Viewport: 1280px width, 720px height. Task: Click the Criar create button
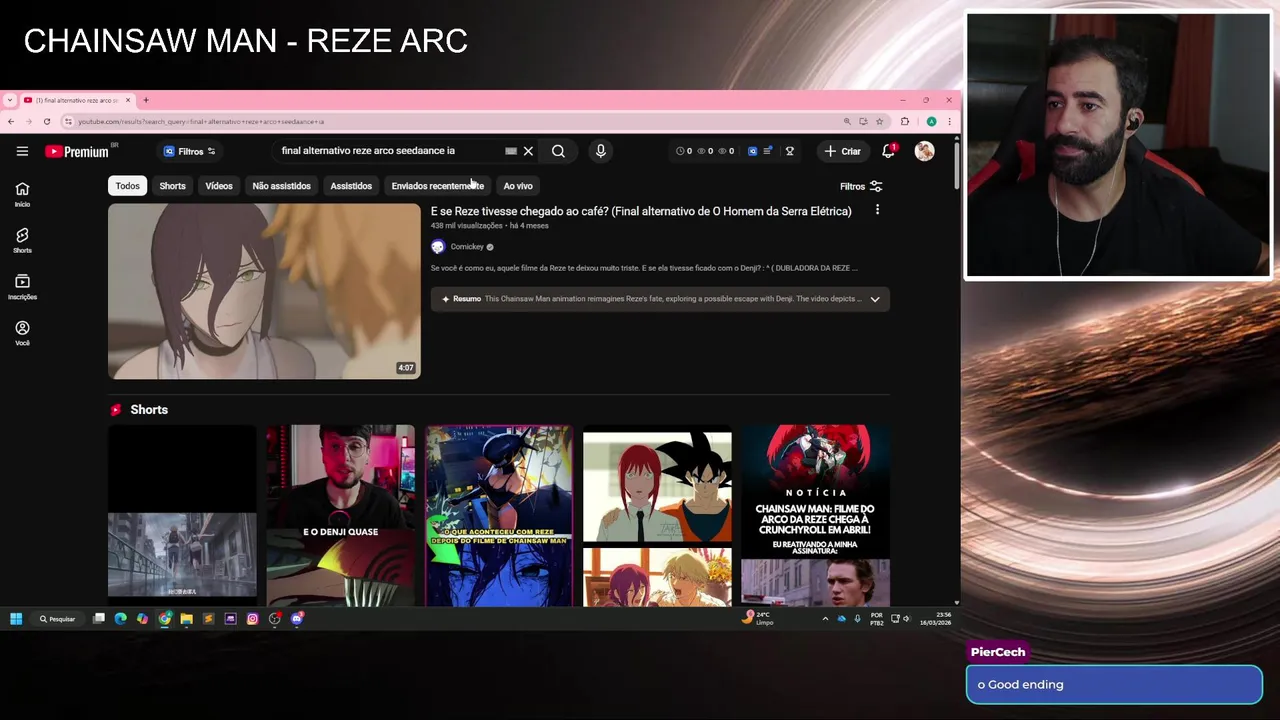[x=842, y=151]
